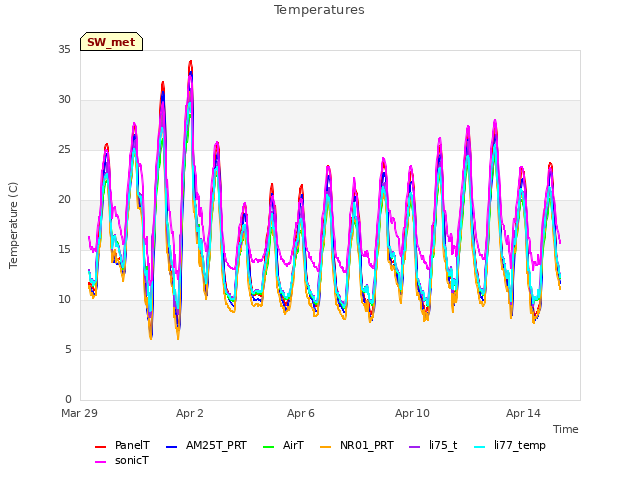This screenshot has height=480, width=640.
Task: Click the orange NR01_PRT legend swatch
Action: [325, 447]
